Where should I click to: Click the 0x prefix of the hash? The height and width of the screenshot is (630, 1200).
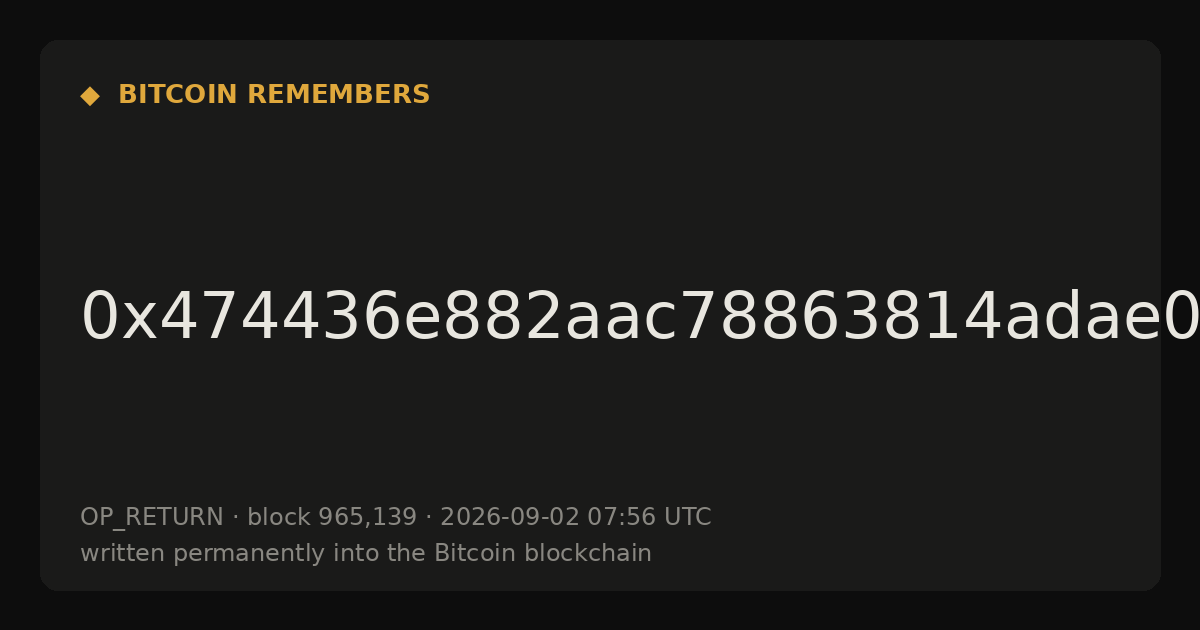[118, 318]
